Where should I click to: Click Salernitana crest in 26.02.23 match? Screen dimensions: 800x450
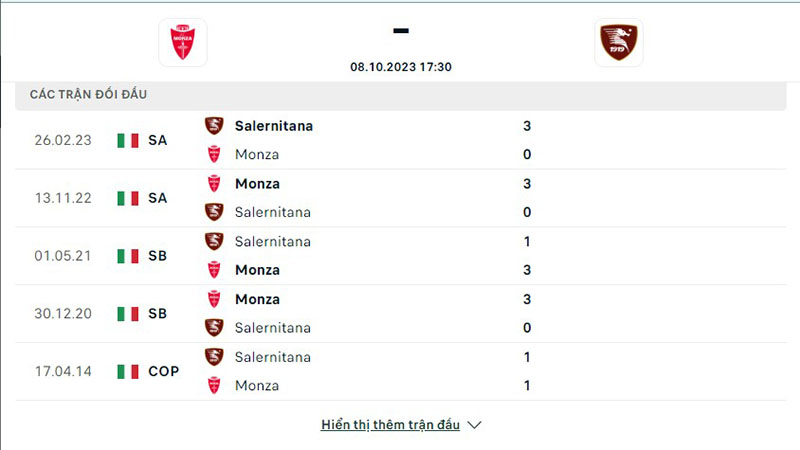point(214,126)
